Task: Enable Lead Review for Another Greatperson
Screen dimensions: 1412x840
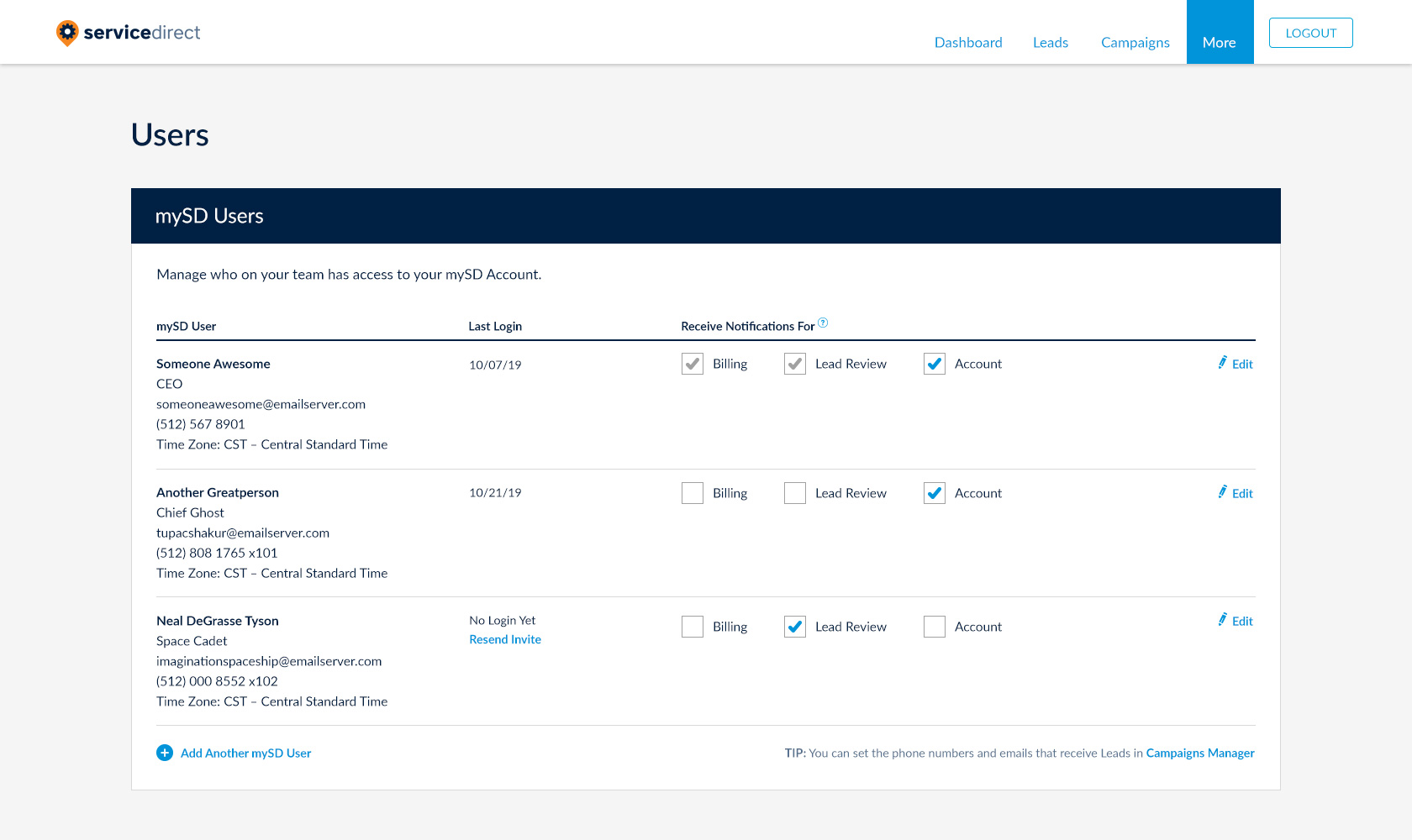Action: (795, 493)
